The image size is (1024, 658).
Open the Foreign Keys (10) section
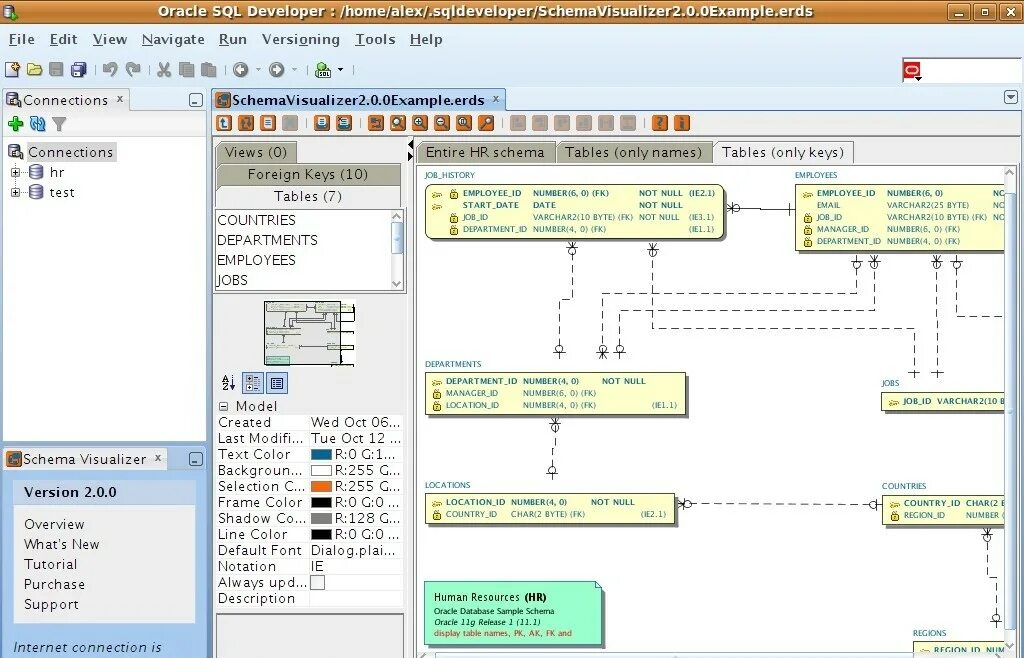(308, 174)
